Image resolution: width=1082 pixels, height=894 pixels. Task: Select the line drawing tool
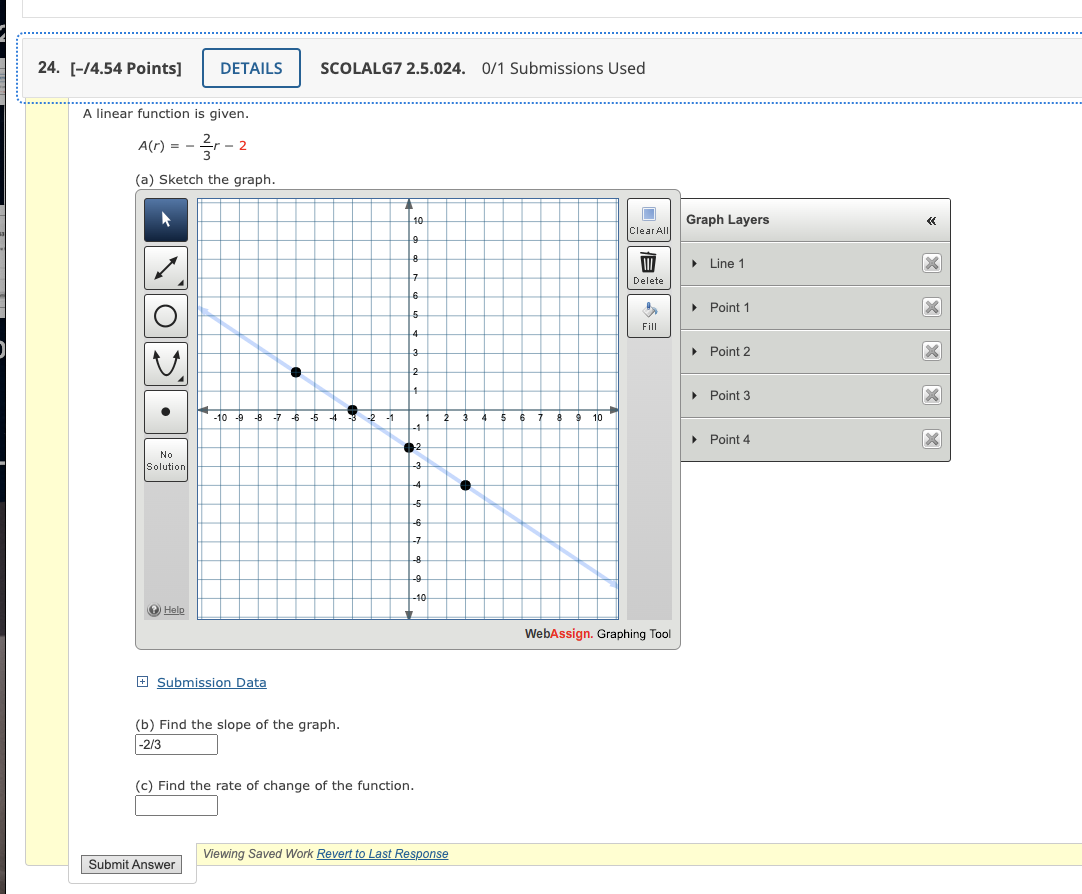click(165, 267)
